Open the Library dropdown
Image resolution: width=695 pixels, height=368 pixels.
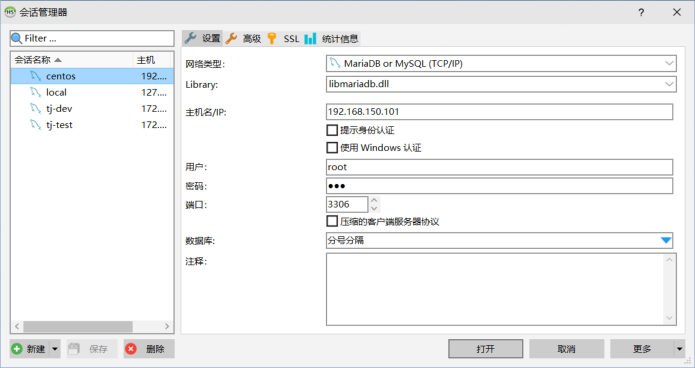(x=669, y=84)
